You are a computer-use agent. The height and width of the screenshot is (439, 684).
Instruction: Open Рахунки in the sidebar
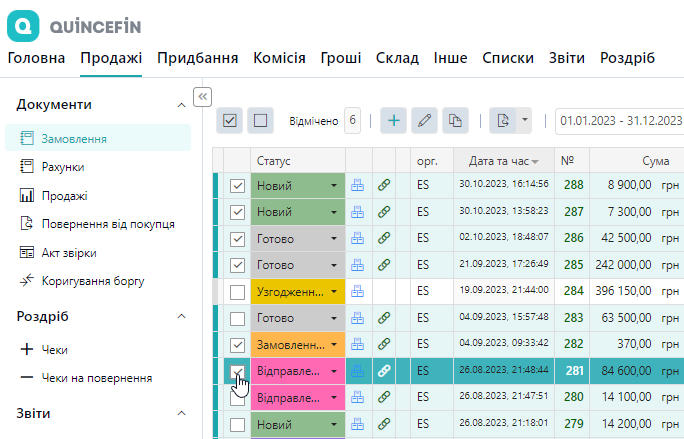coord(62,167)
